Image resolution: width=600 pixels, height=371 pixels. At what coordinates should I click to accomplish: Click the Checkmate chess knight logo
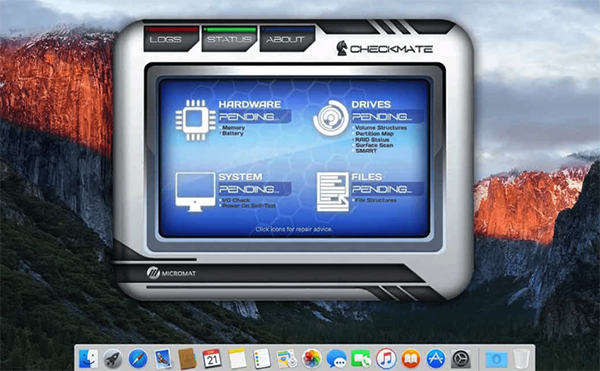pyautogui.click(x=342, y=48)
